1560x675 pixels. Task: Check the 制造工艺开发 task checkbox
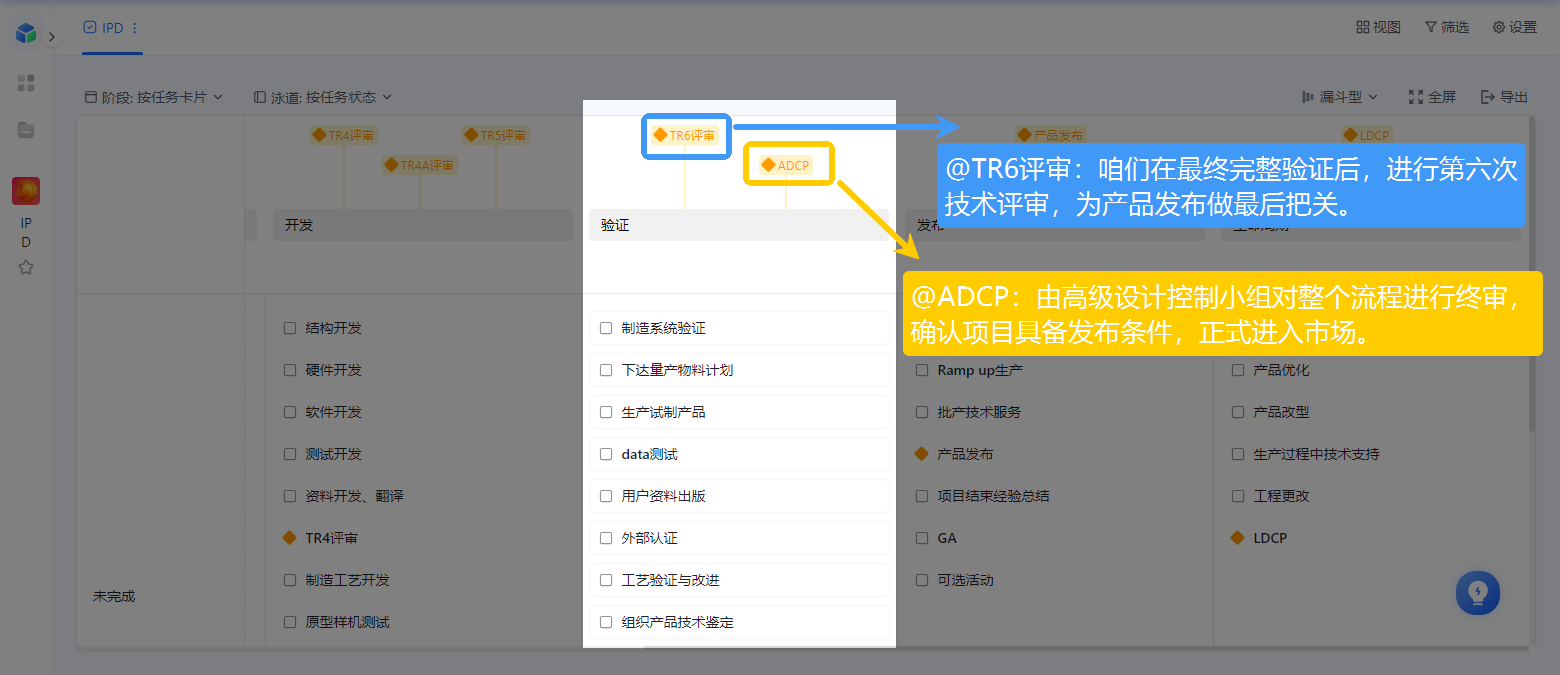(290, 580)
